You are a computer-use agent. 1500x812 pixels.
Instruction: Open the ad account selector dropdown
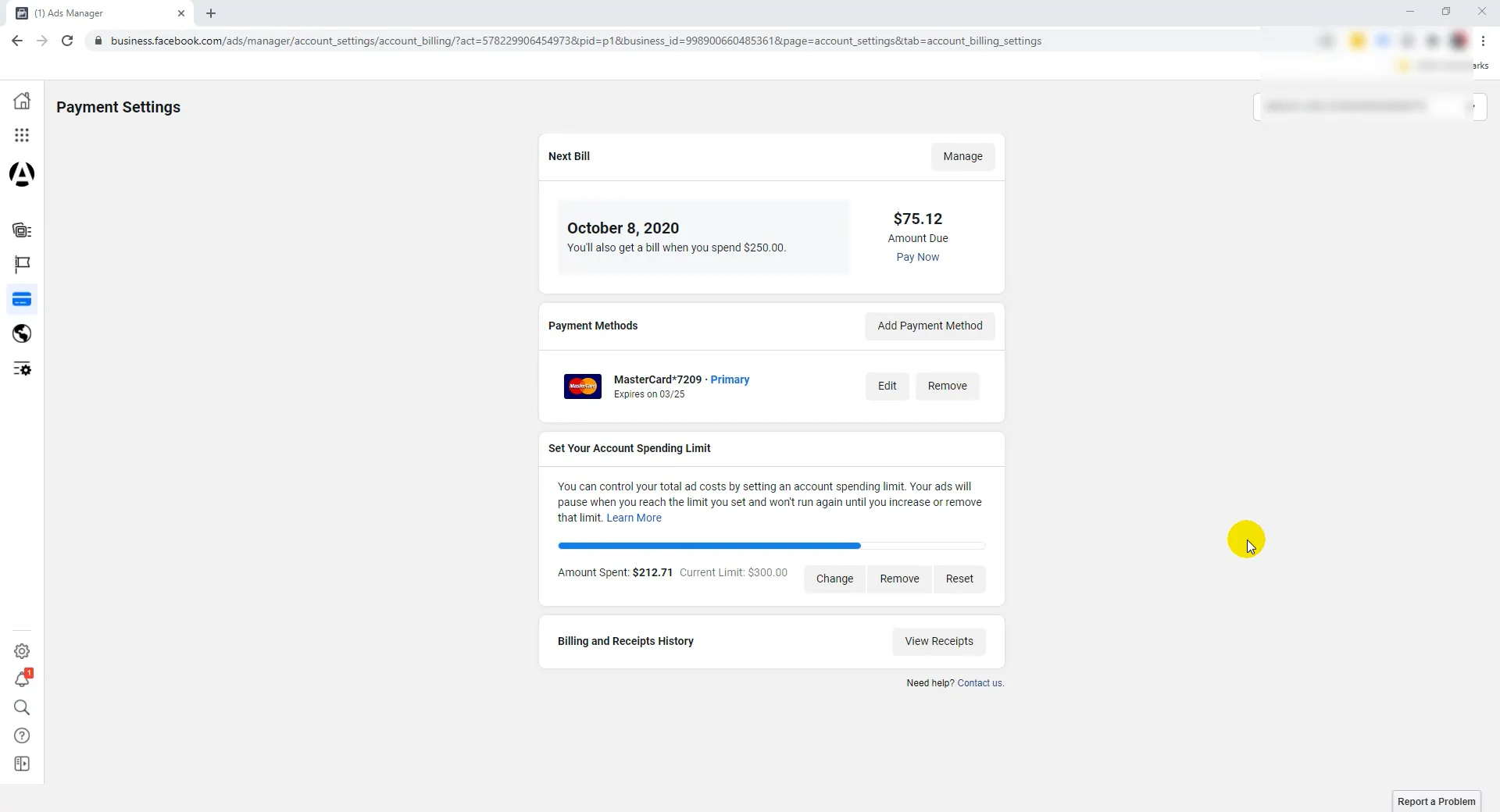(1370, 107)
